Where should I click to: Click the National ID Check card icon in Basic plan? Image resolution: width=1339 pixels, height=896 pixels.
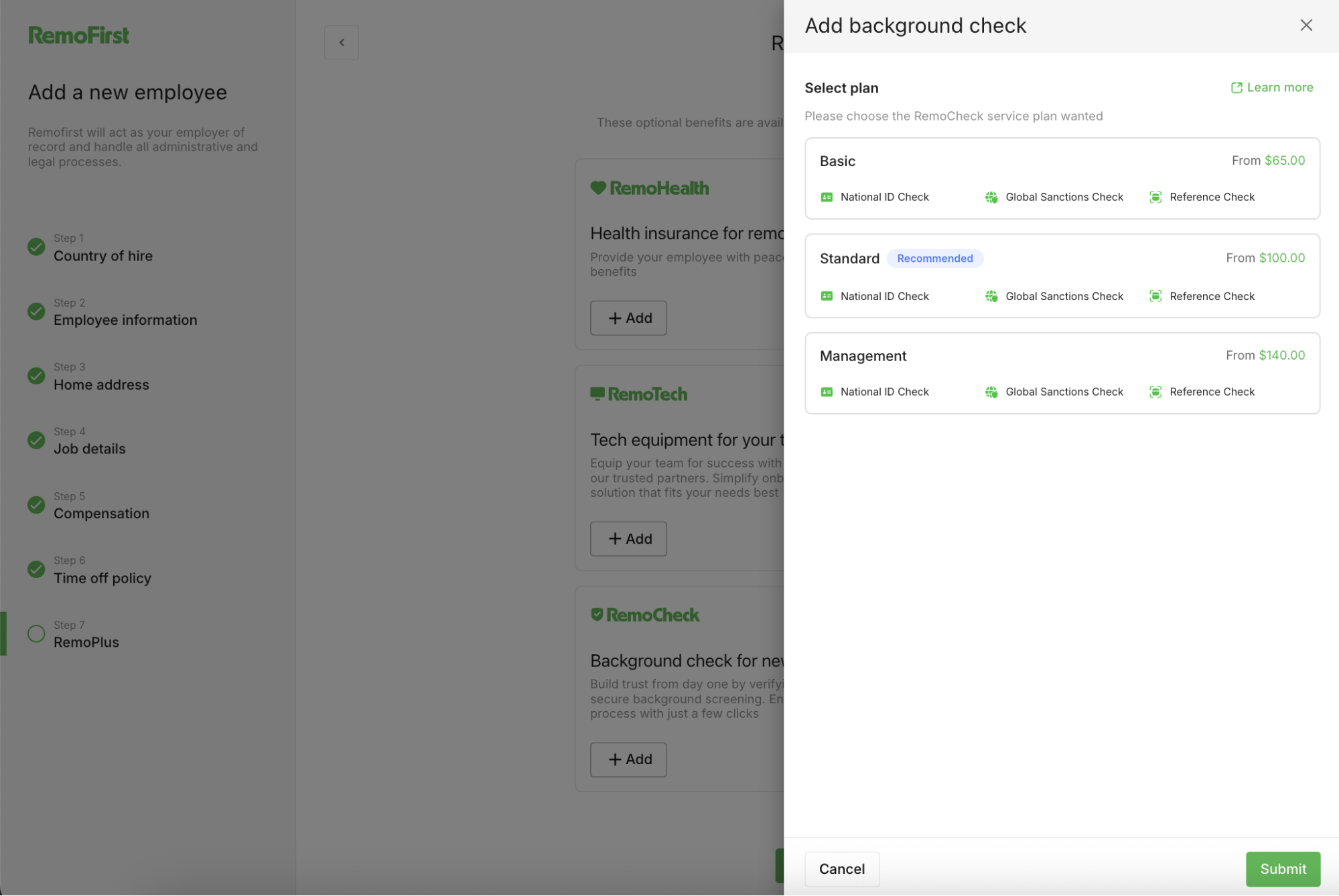[x=827, y=197]
